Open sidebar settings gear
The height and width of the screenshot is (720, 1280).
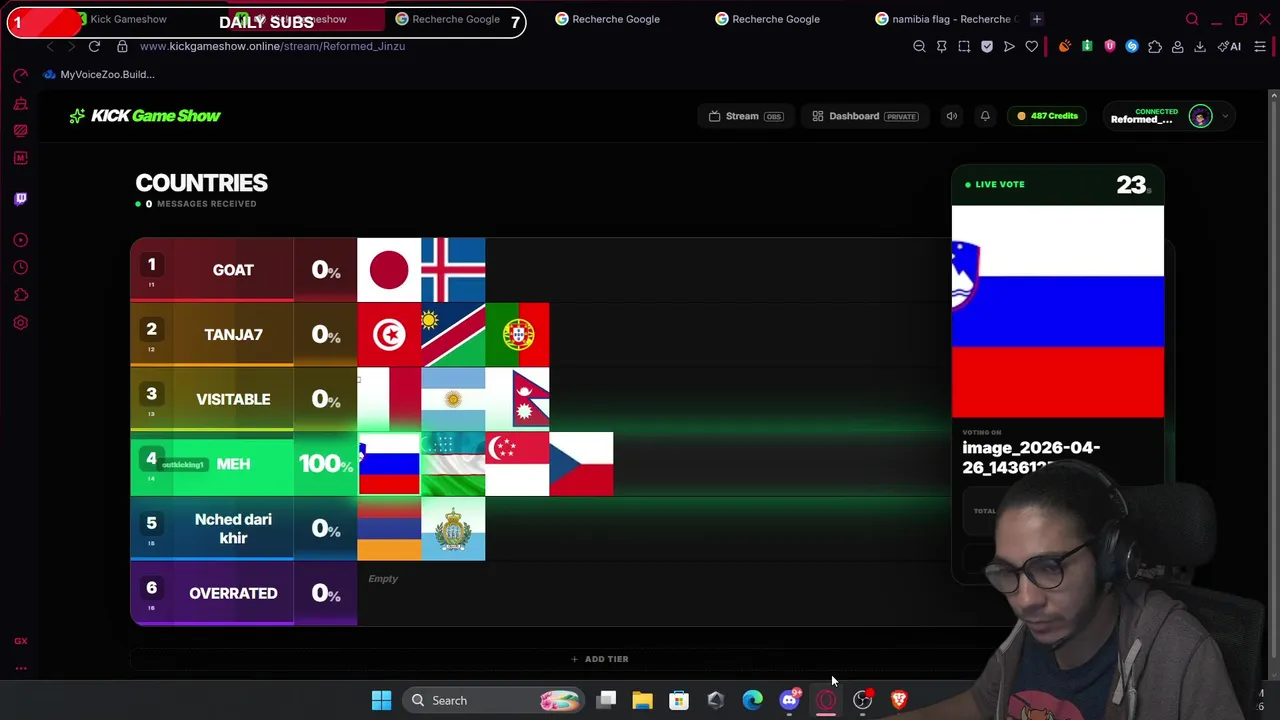[x=21, y=322]
